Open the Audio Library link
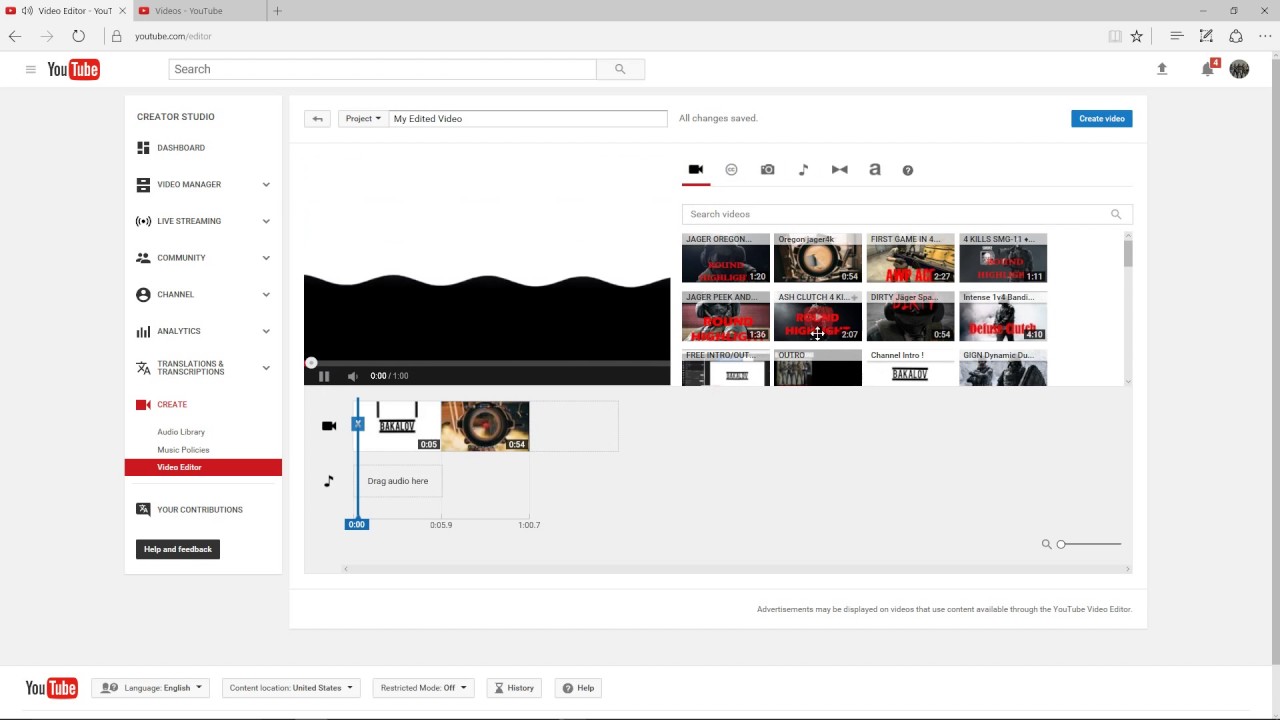The image size is (1280, 720). 181,432
